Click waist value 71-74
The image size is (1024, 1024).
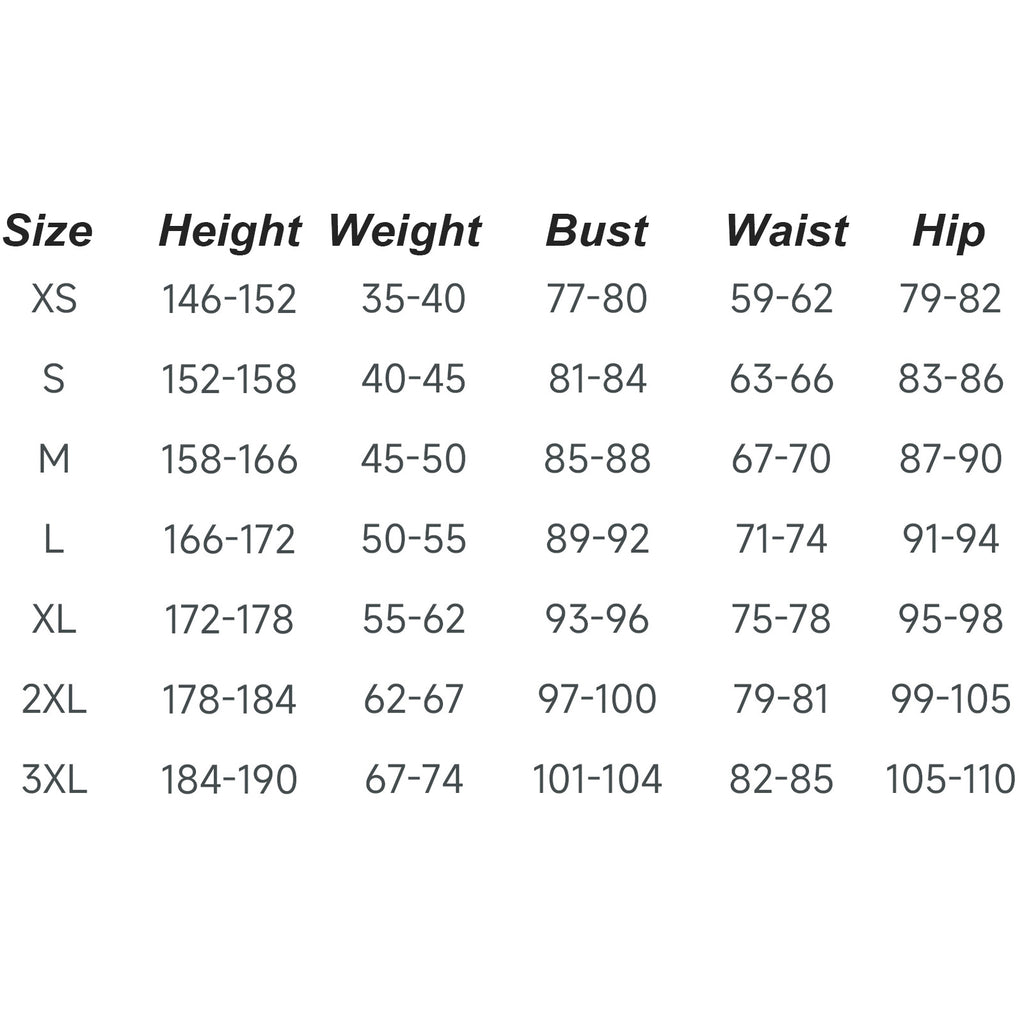[x=781, y=539]
